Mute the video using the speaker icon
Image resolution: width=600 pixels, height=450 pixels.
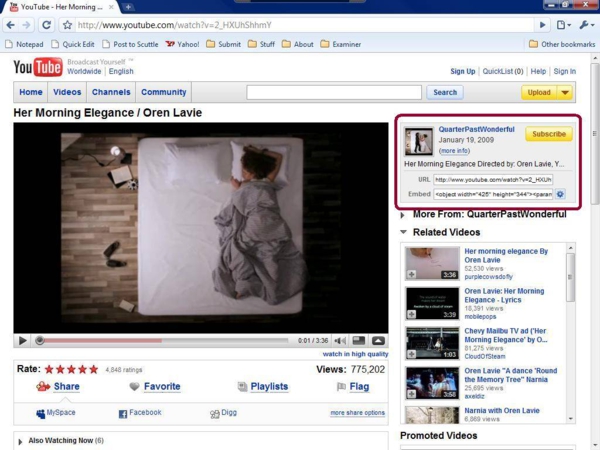click(x=340, y=341)
